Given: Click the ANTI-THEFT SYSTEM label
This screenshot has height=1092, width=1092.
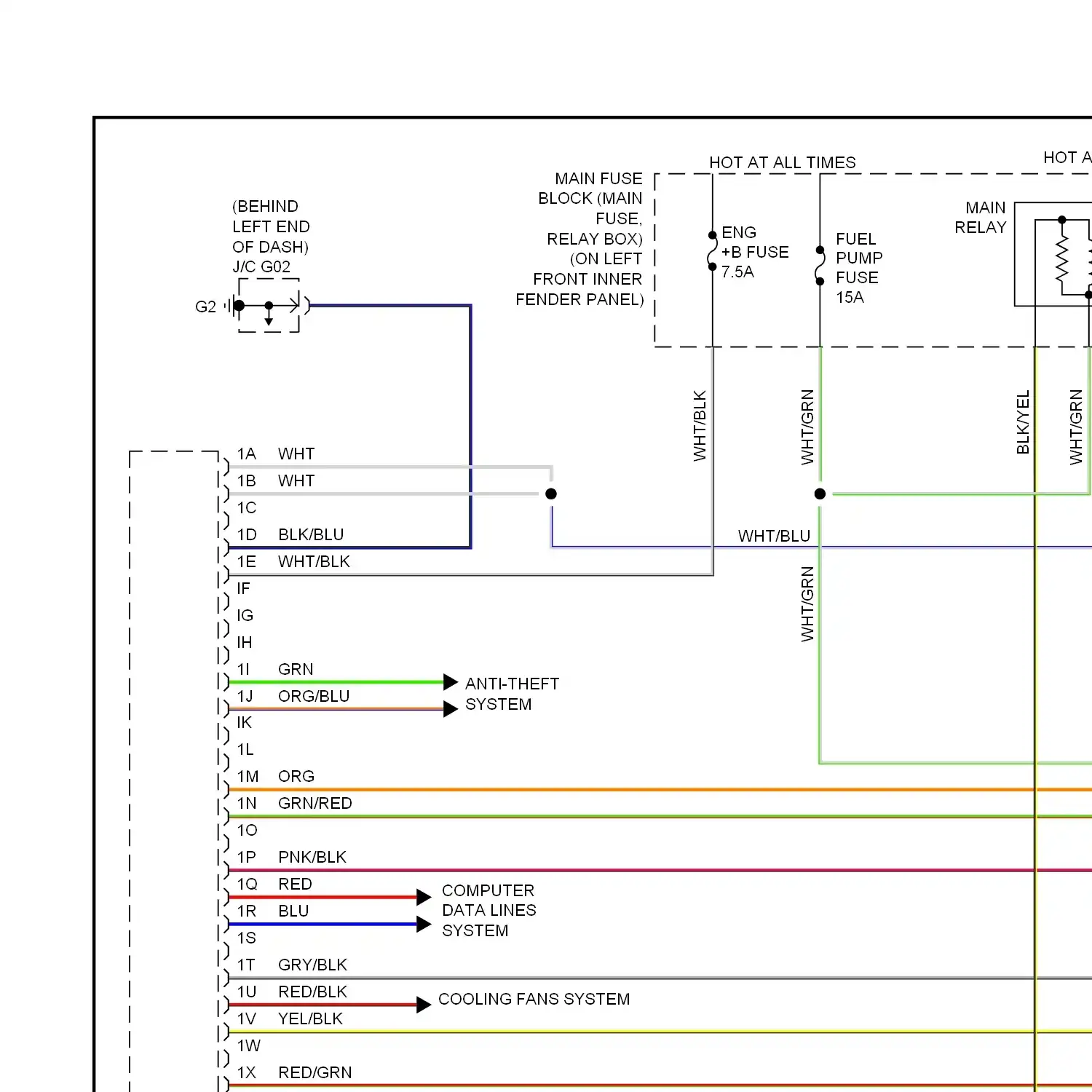Looking at the screenshot, I should coord(512,694).
